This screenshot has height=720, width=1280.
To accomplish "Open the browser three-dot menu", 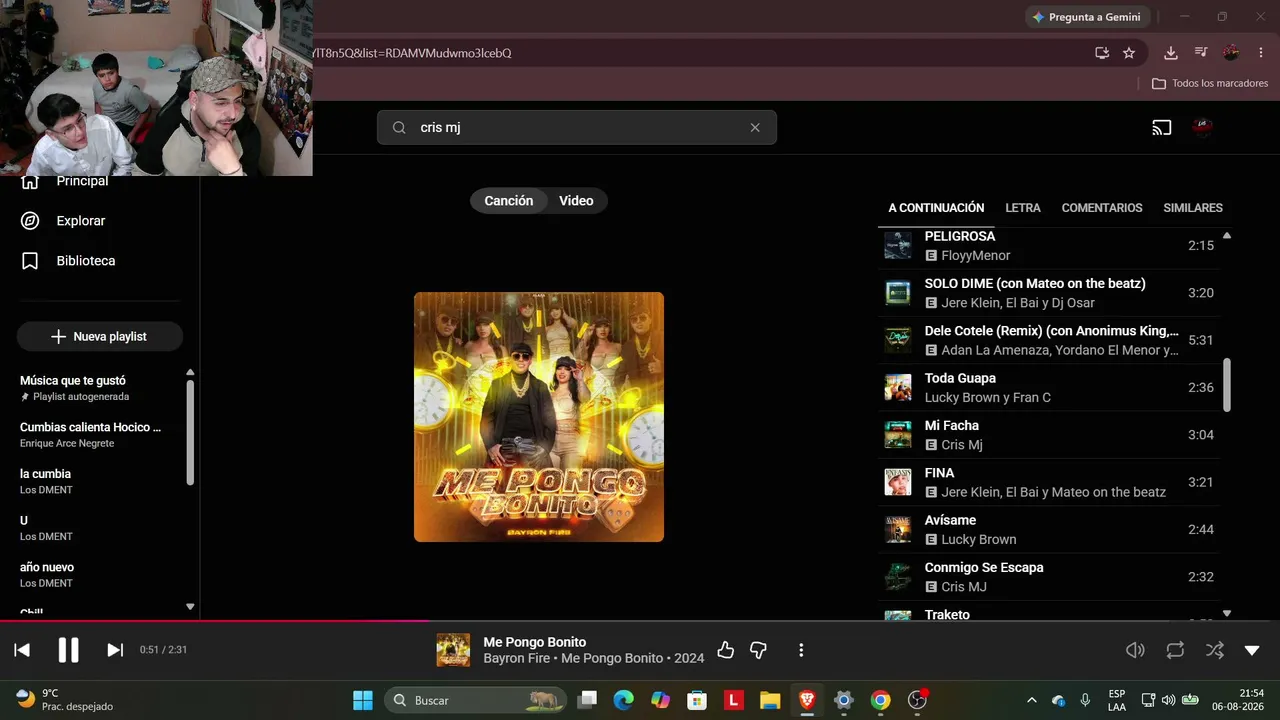I will click(1259, 53).
